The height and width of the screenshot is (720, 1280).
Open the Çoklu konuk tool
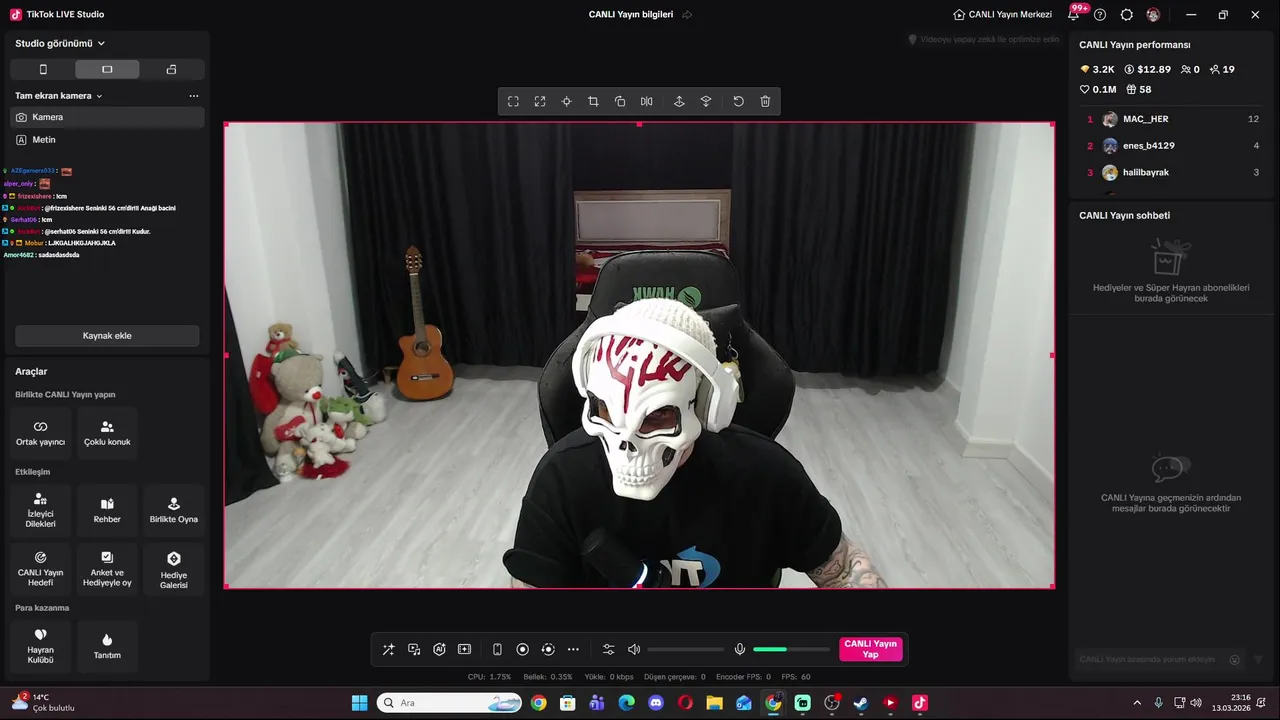(107, 433)
